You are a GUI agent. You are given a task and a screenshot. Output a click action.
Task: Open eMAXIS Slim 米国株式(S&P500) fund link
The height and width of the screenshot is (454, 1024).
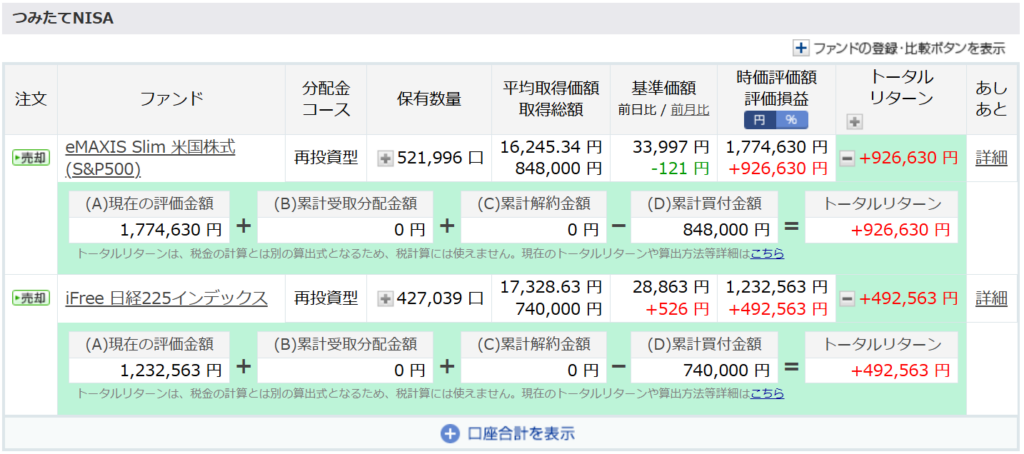coord(150,158)
